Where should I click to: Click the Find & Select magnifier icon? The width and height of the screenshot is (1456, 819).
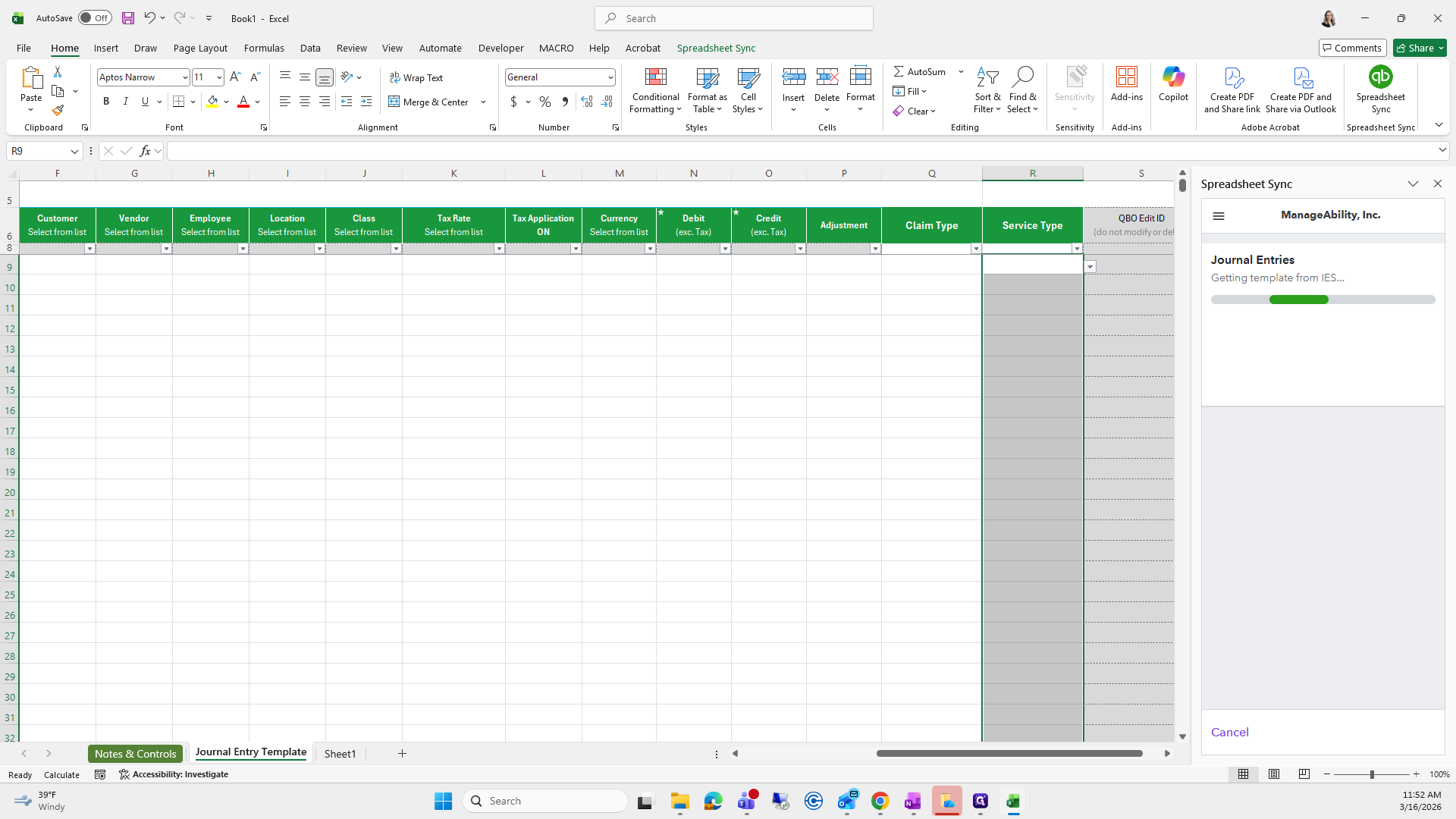(1022, 77)
